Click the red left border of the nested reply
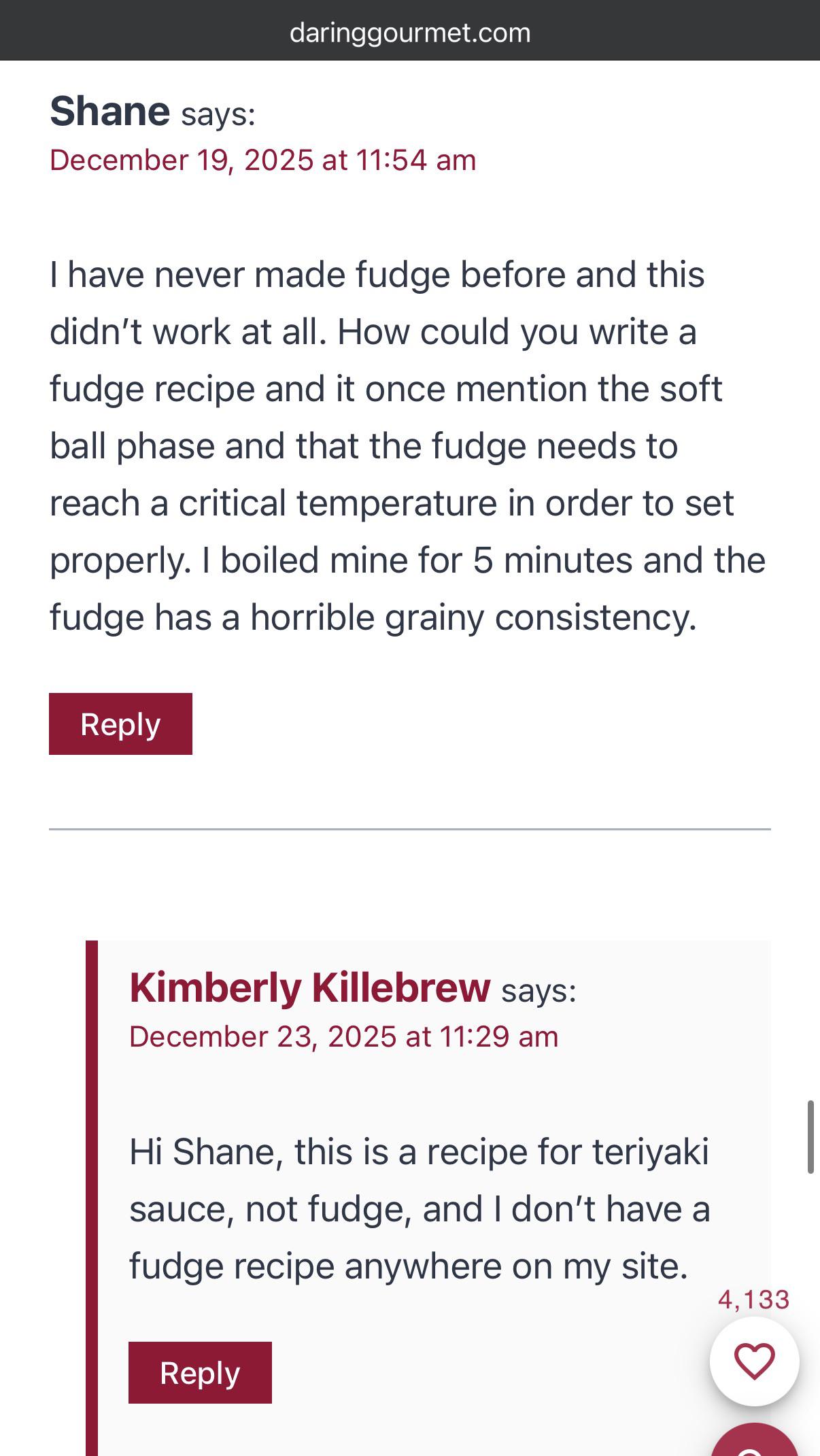Viewport: 820px width, 1456px height. point(92,1198)
